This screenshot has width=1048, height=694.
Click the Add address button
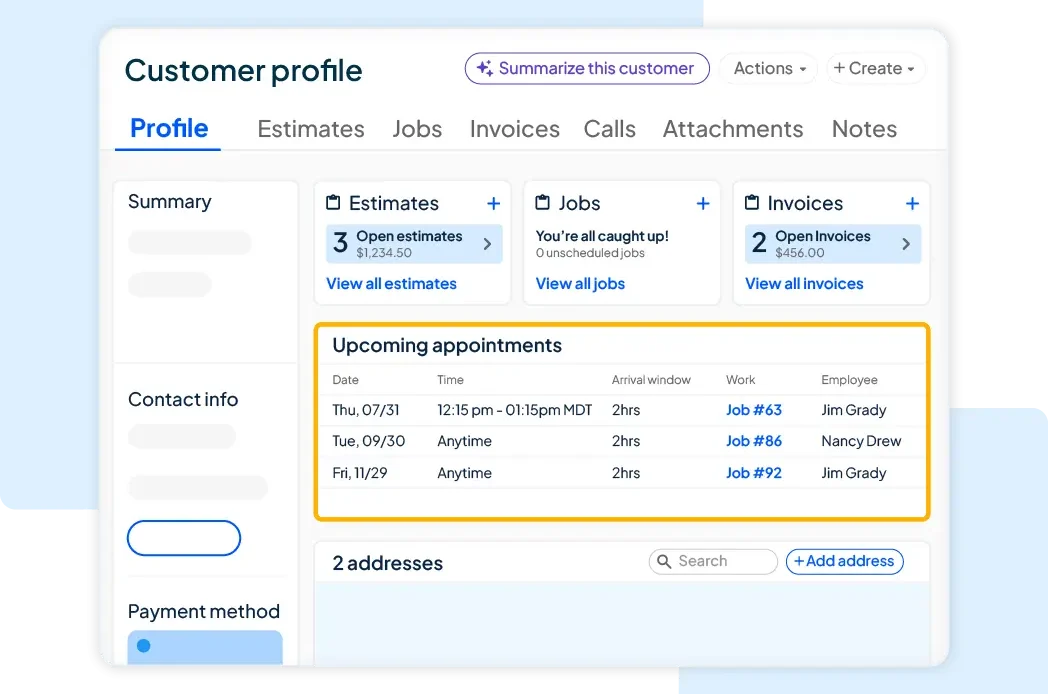click(x=844, y=561)
